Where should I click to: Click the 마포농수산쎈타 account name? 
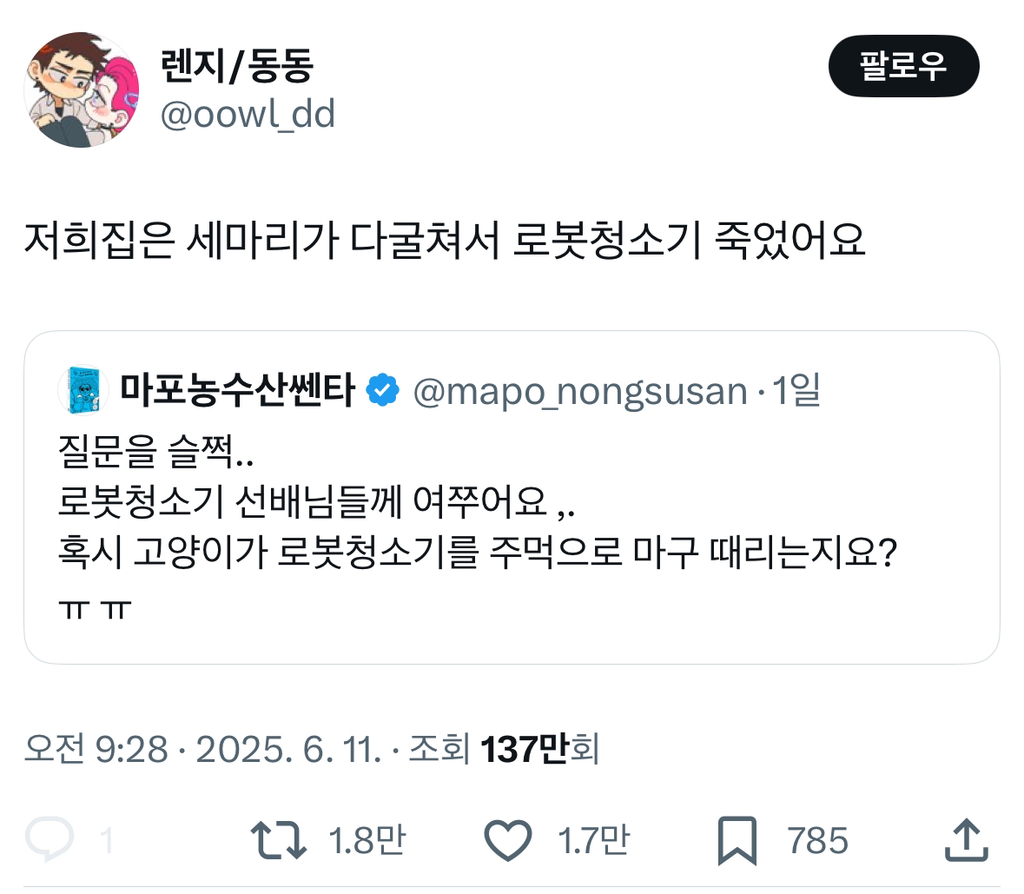pos(236,391)
